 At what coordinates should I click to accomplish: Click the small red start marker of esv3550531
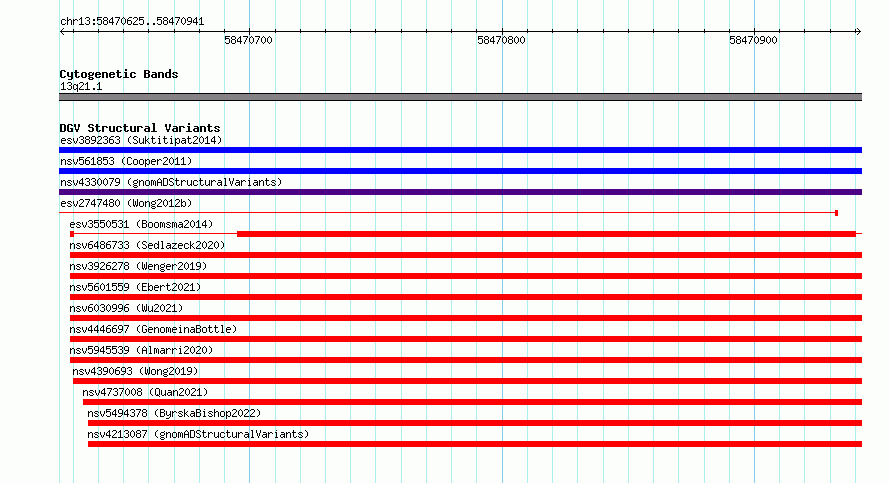72,234
